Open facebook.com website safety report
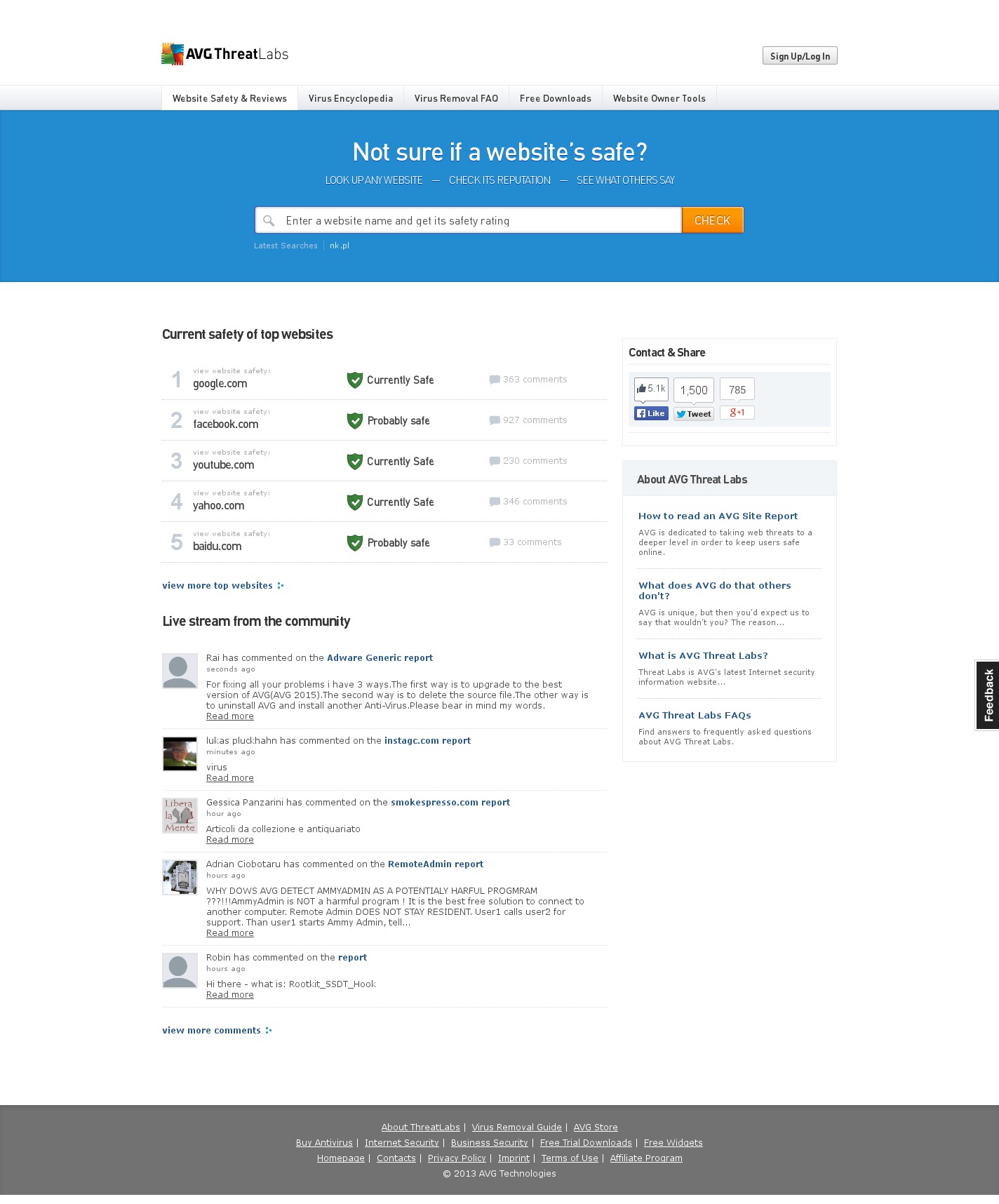Viewport: 999px width, 1204px height. click(x=226, y=424)
